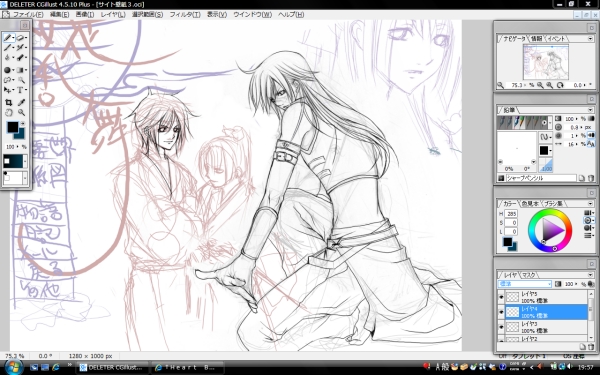This screenshot has height=375, width=600.
Task: Swap foreground and background colors in toolbox
Action: 22,124
